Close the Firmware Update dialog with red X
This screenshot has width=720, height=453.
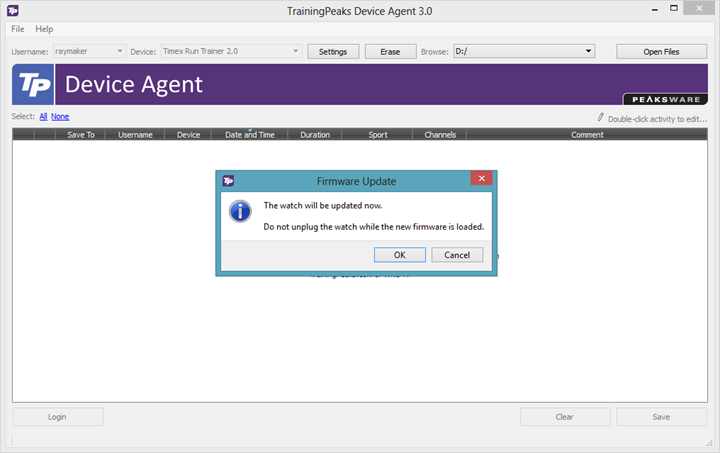[x=481, y=178]
